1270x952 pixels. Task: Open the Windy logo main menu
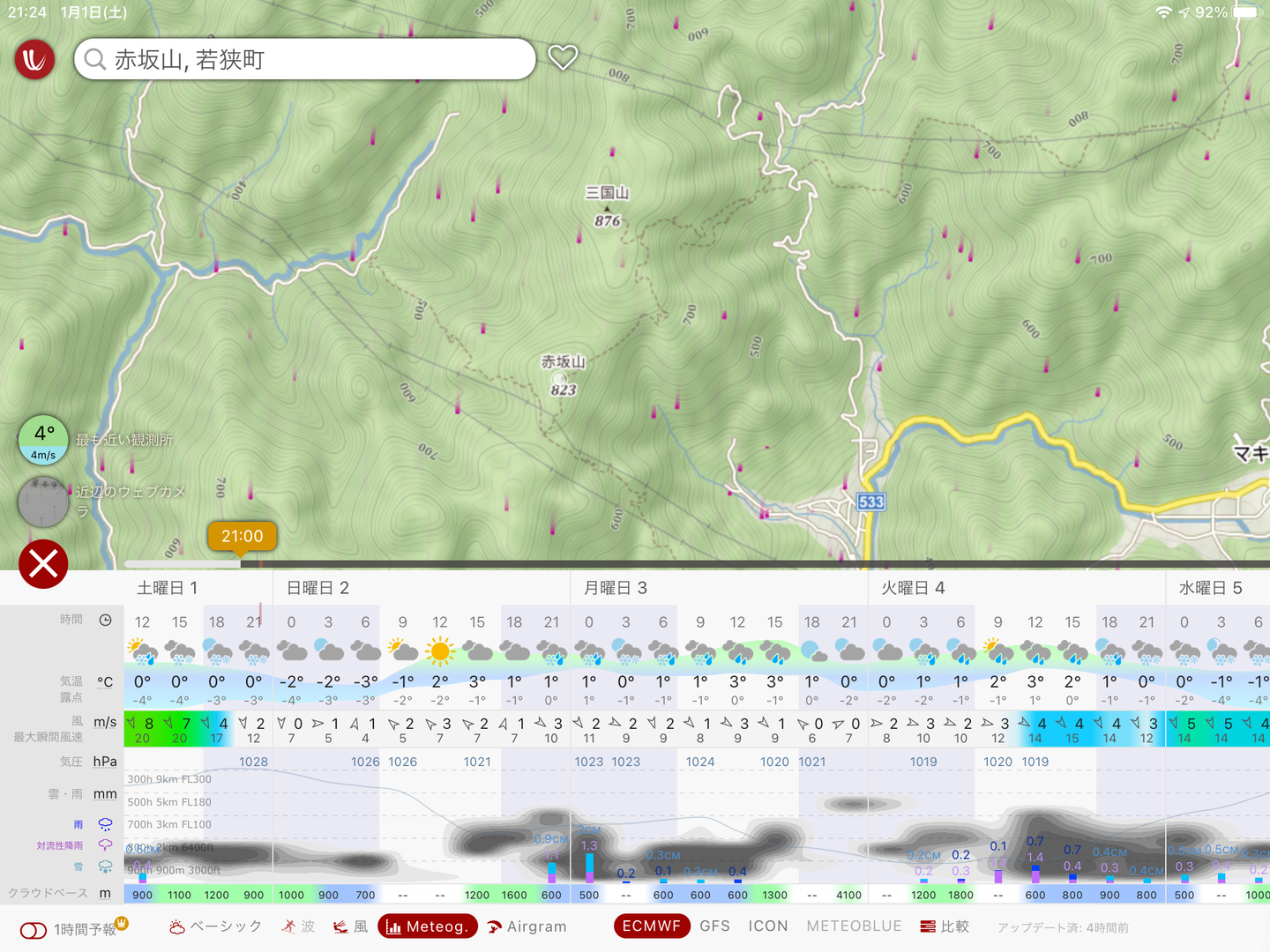pos(34,60)
